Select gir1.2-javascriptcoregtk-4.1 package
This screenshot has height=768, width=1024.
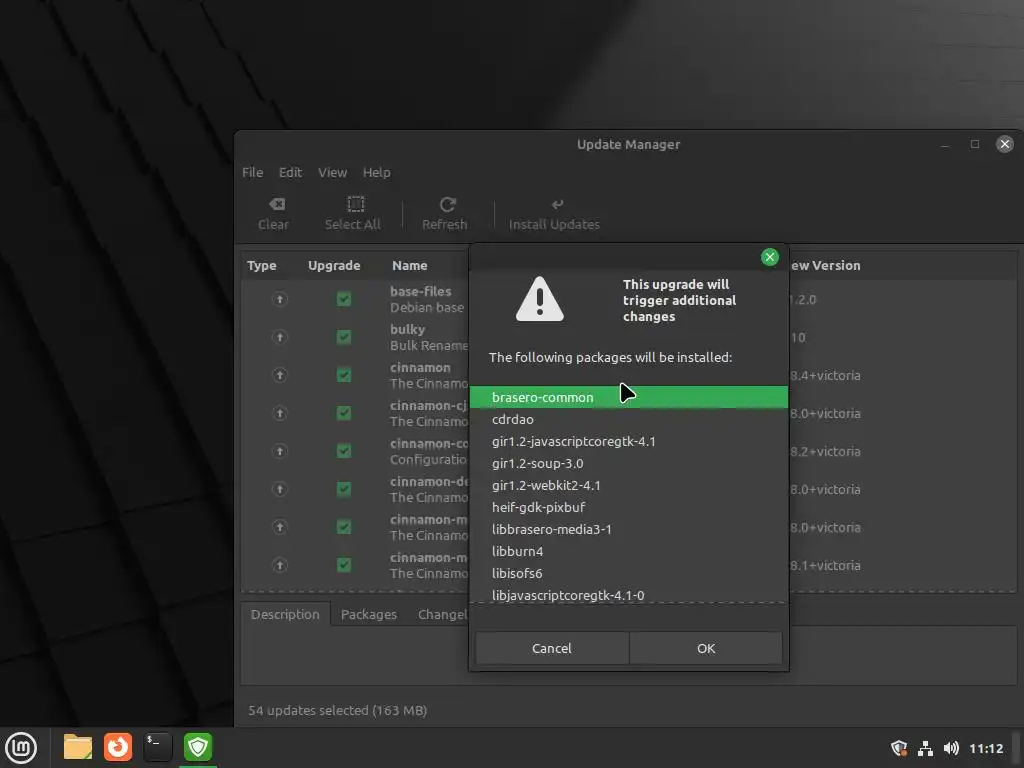[629, 441]
